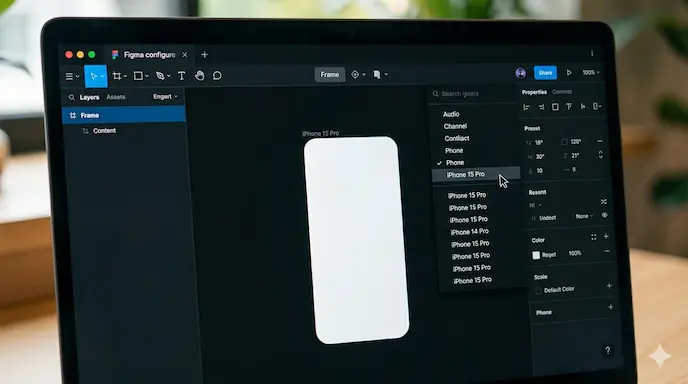The height and width of the screenshot is (384, 688).
Task: Select the Text tool
Action: [181, 75]
